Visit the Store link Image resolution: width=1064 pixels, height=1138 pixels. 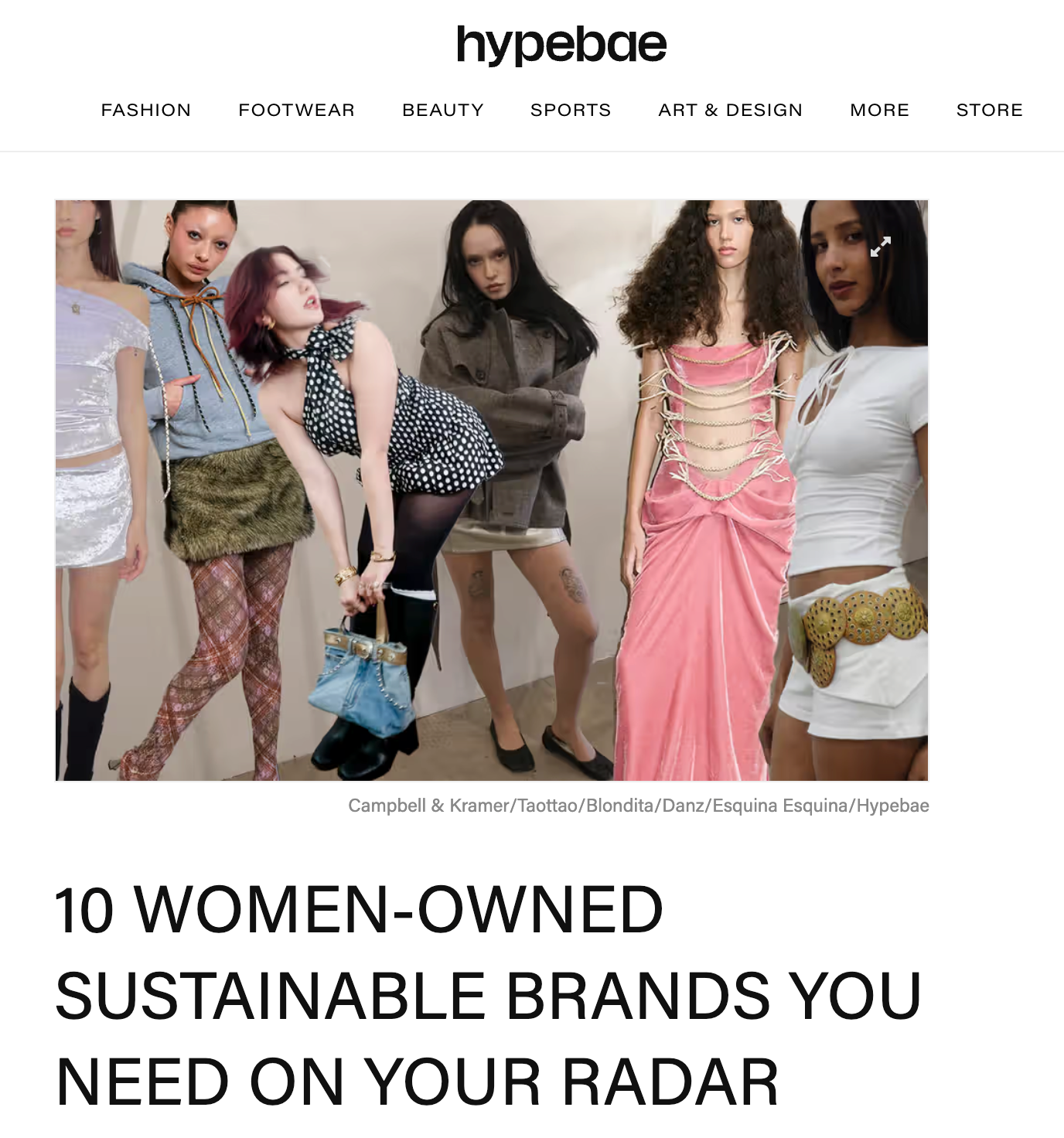990,110
